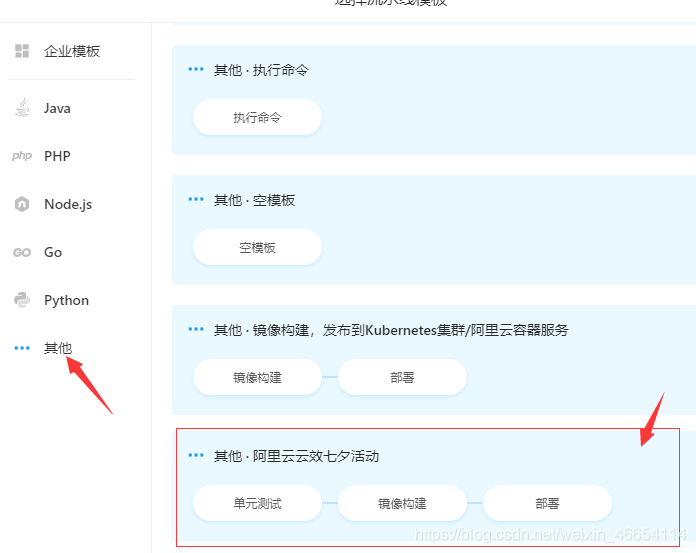696x553 pixels.
Task: Click dots icon on 镜像构建 Kubernetes card
Action: (196, 329)
